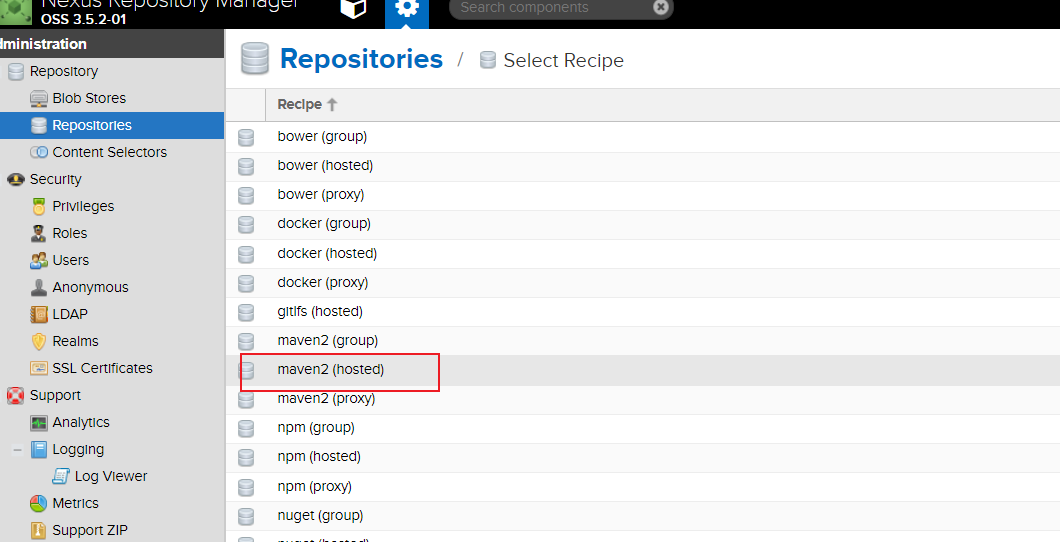Screen dimensions: 1060x542
Task: Click the Roles icon in sidebar
Action: (39, 233)
